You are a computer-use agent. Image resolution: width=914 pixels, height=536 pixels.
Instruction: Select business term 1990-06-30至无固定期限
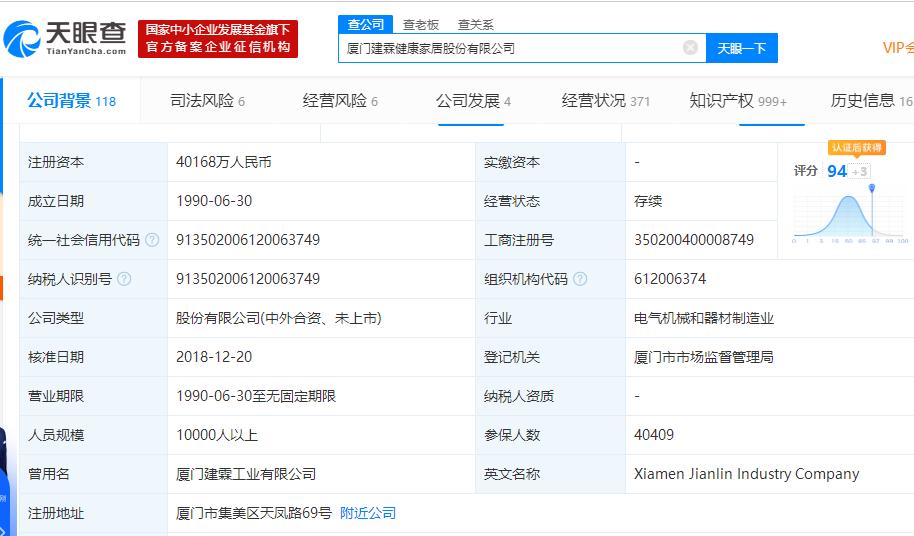click(256, 396)
